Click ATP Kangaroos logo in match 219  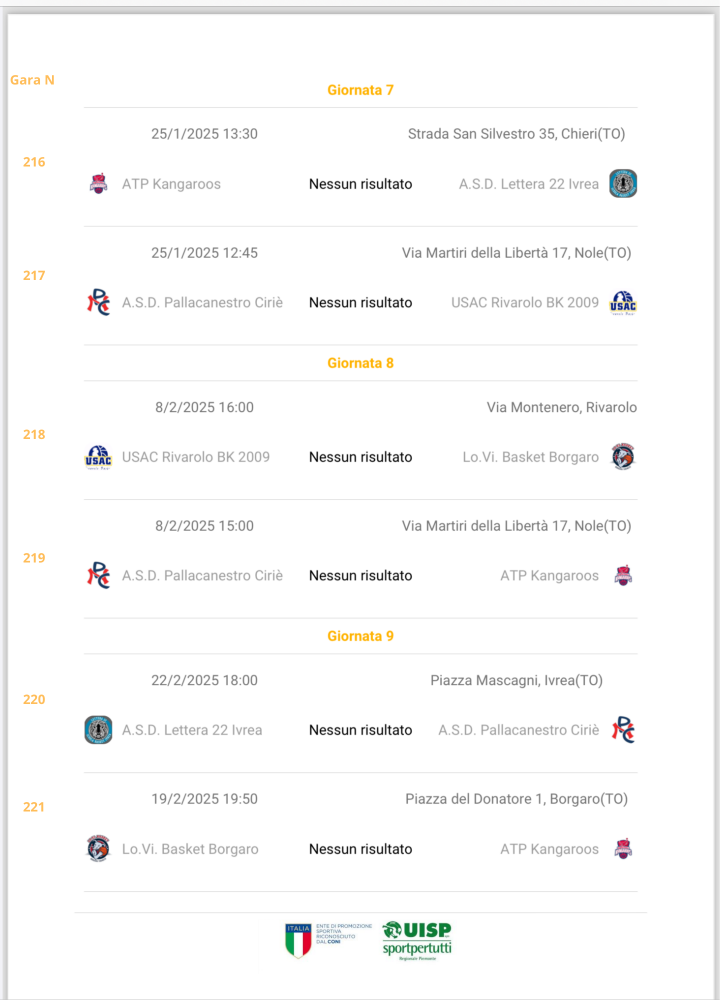(623, 575)
